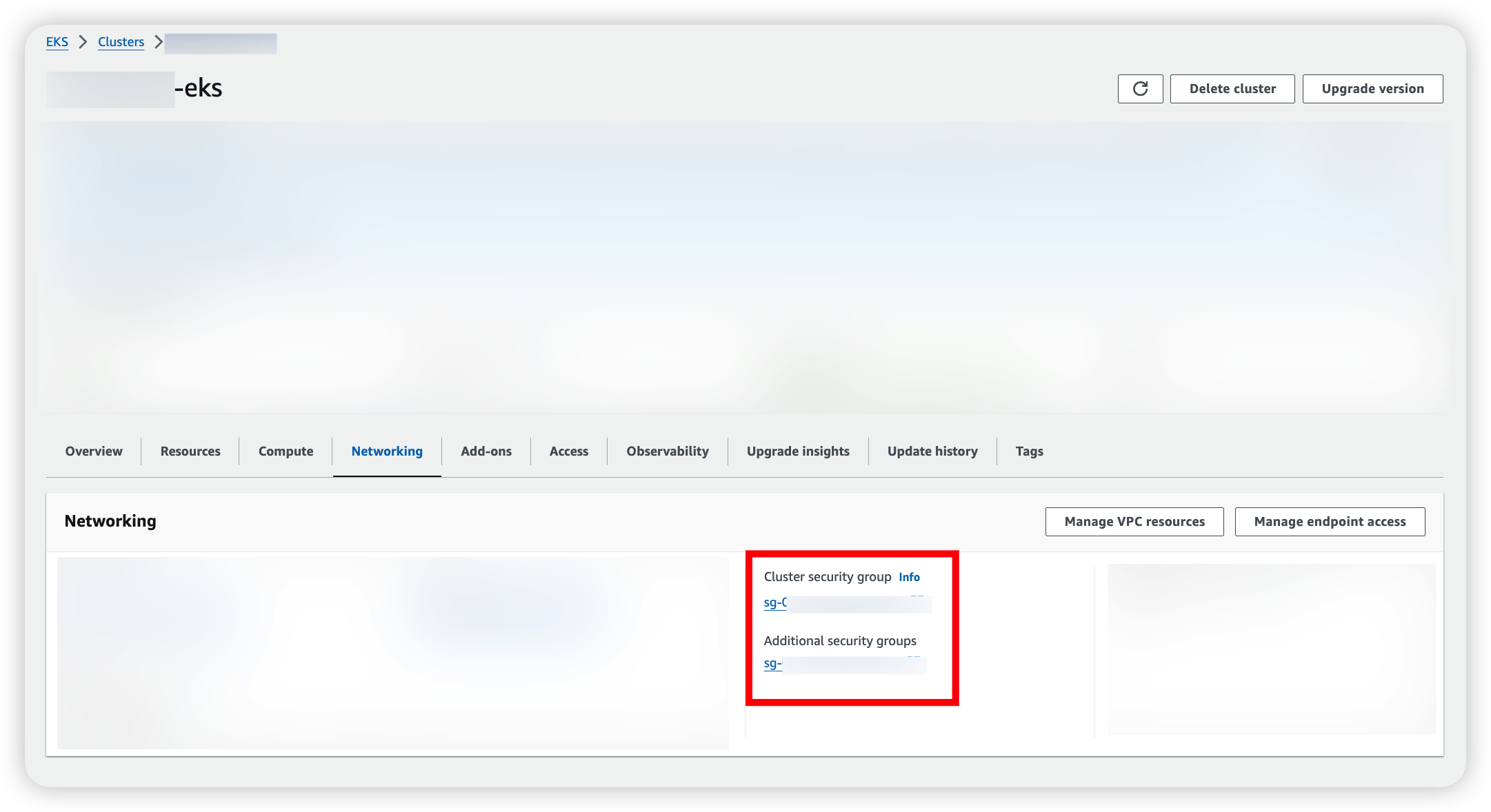Open the Info link beside Cluster security group

[909, 578]
